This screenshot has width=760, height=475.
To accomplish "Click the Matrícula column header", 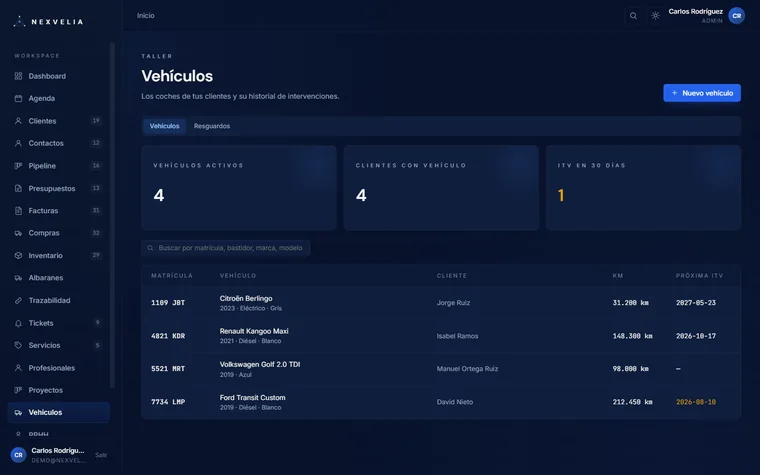I will click(x=172, y=275).
